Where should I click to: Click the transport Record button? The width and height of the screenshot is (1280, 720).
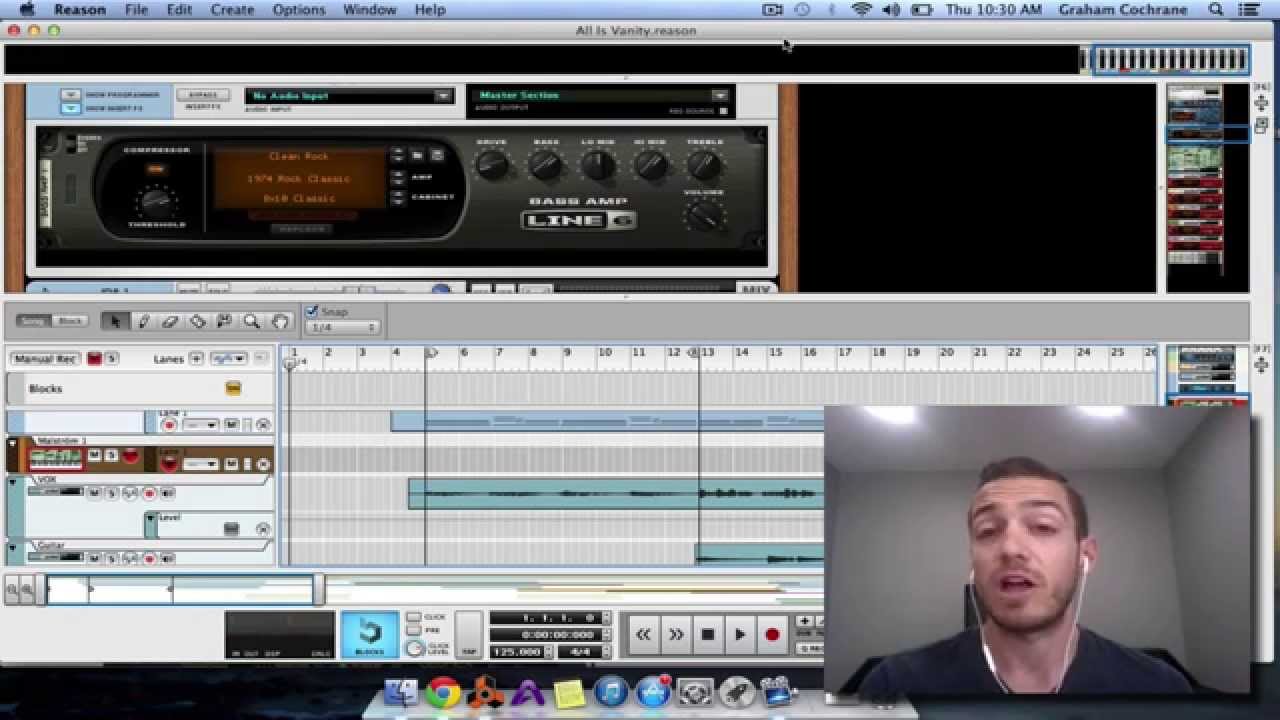[x=772, y=634]
